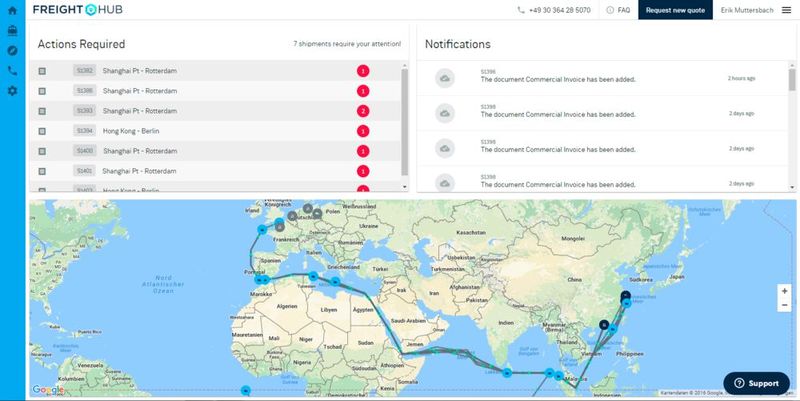Click '7 shipments require your attention!' text
The image size is (800, 401).
click(347, 44)
